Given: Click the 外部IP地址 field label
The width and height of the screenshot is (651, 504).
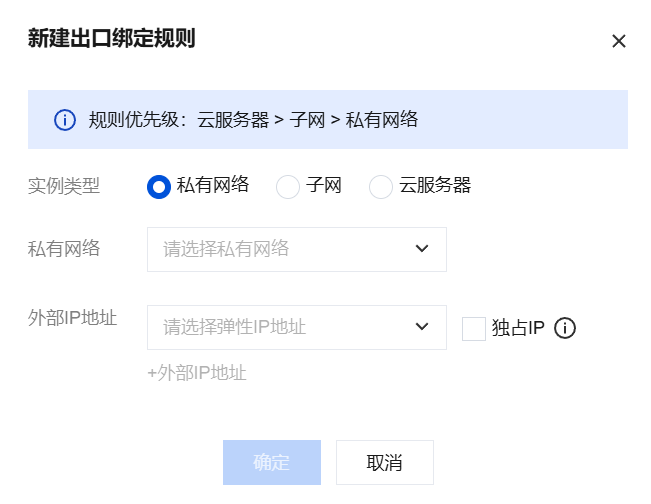Looking at the screenshot, I should click(x=72, y=318).
